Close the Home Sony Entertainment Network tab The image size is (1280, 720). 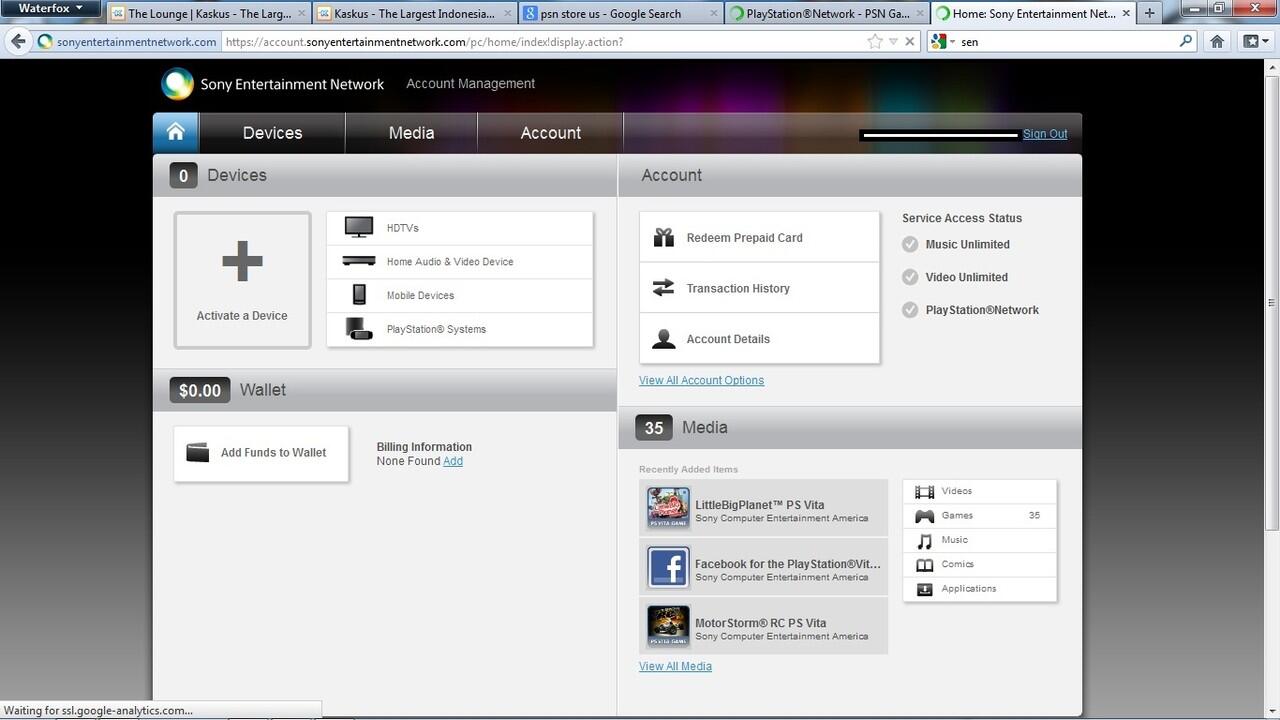coord(1125,14)
